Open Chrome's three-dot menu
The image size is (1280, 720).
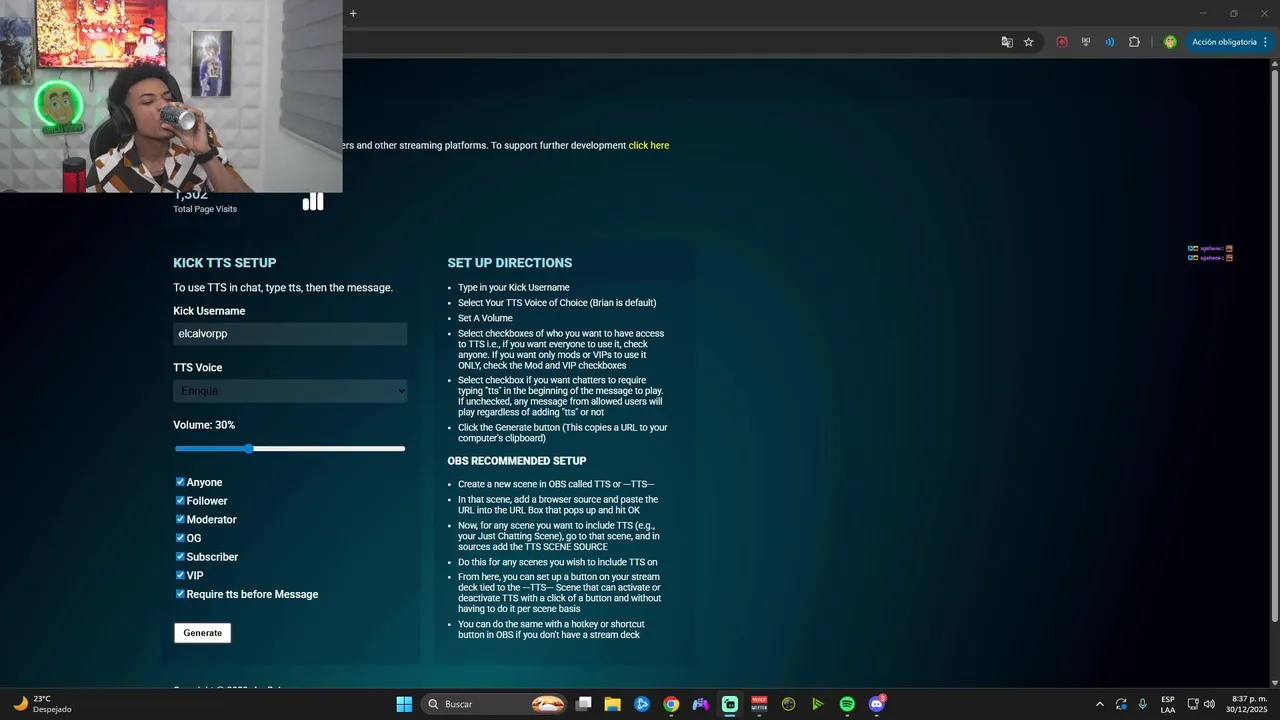[x=1265, y=42]
